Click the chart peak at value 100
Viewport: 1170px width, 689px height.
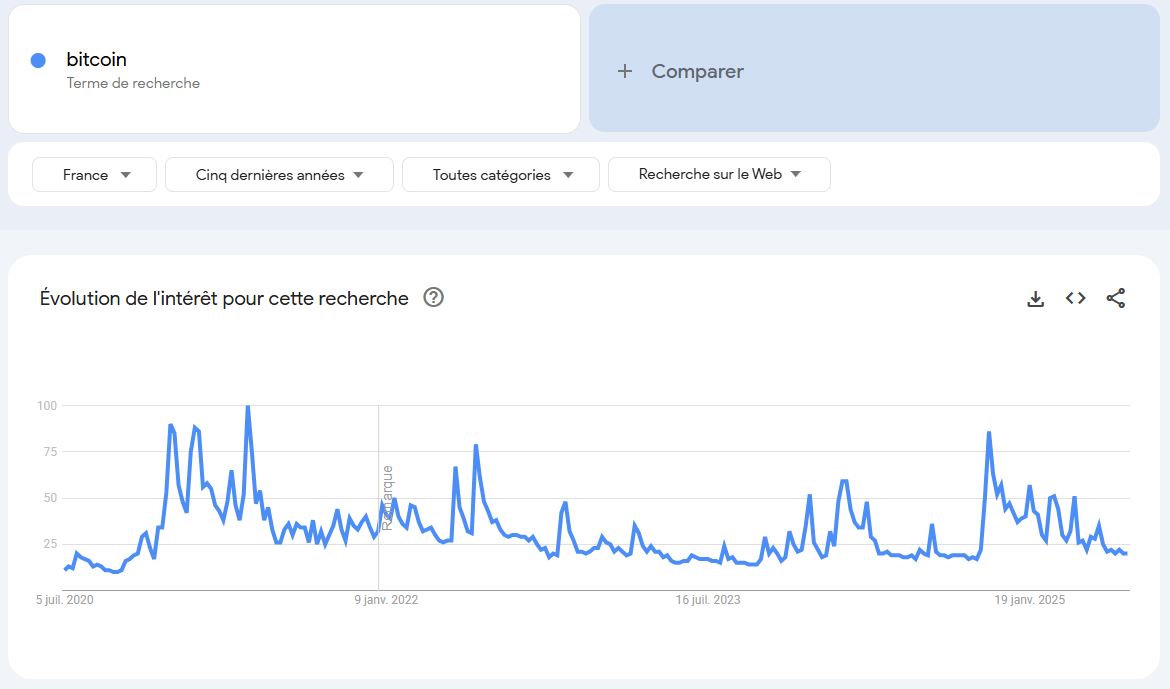coord(247,407)
